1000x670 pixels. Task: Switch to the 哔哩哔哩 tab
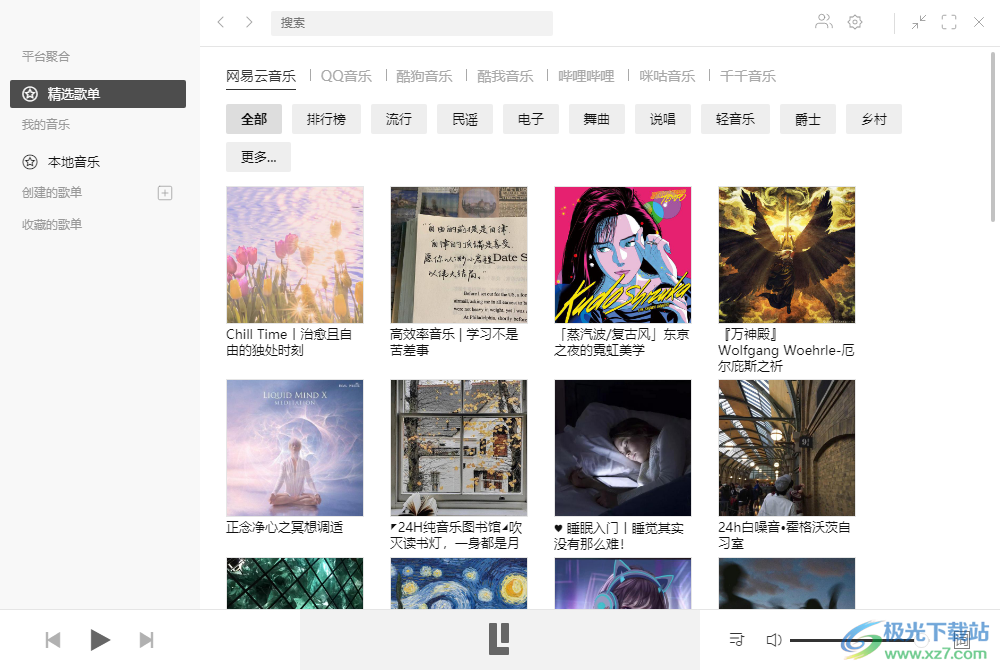pos(586,76)
